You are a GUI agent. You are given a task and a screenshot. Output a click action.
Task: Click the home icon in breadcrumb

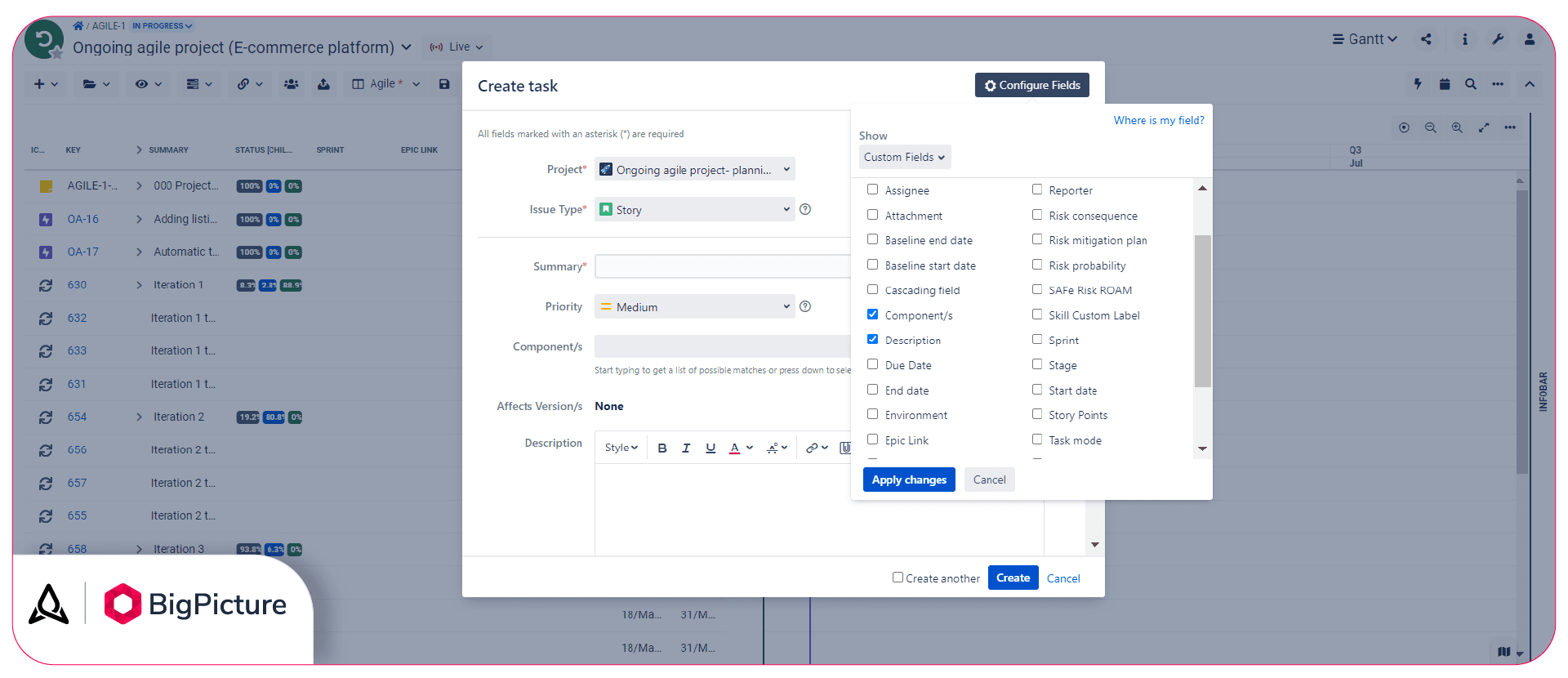click(x=78, y=26)
